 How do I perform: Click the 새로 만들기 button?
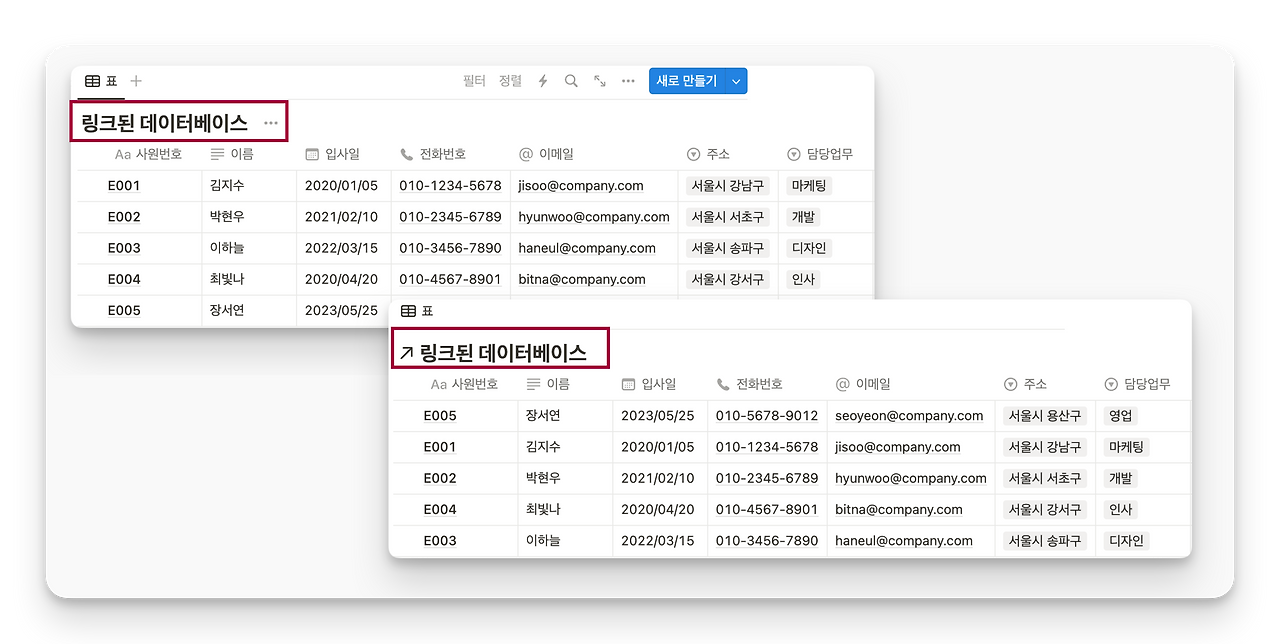click(687, 81)
